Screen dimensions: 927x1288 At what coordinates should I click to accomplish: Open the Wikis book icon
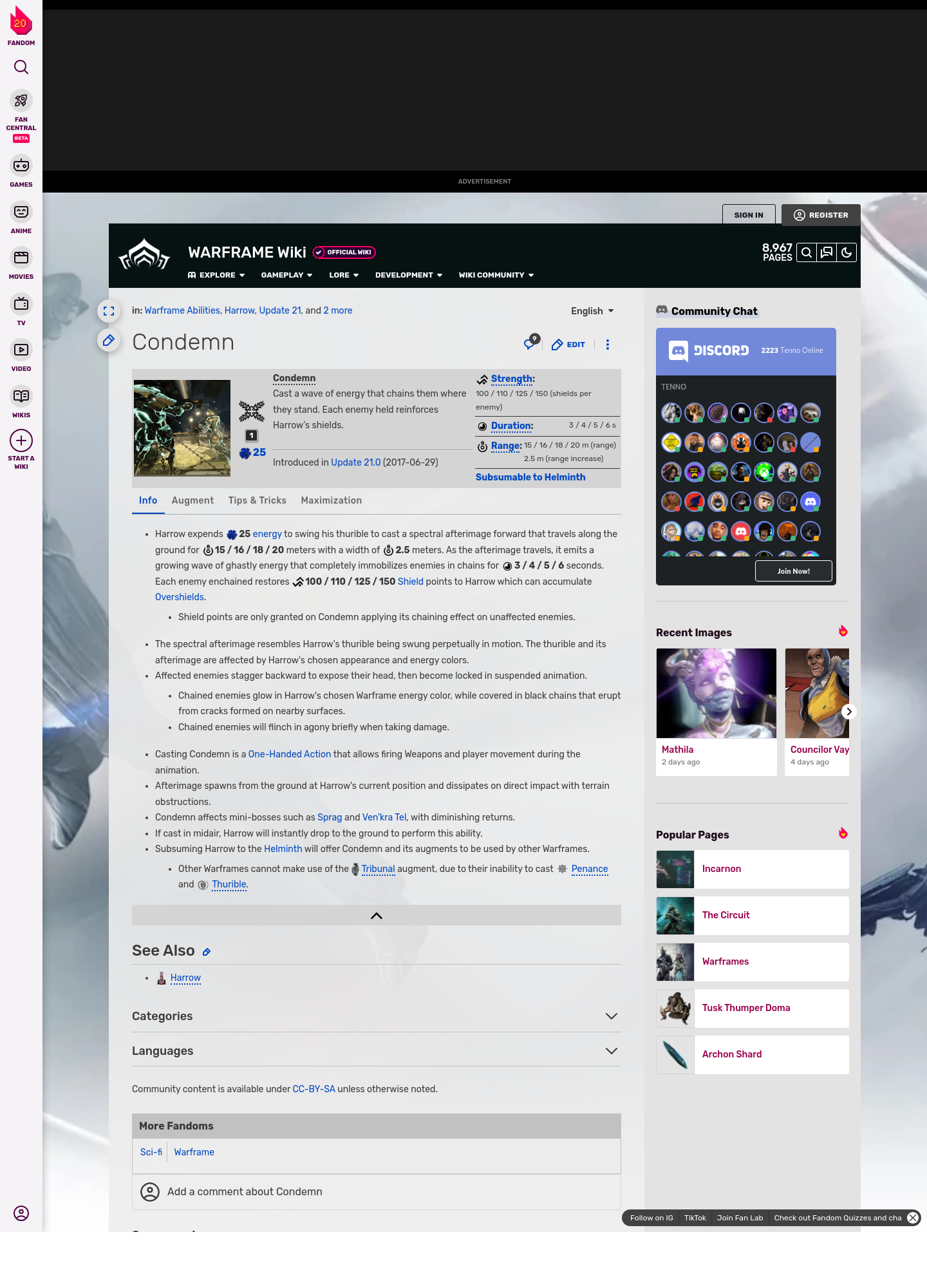click(21, 396)
